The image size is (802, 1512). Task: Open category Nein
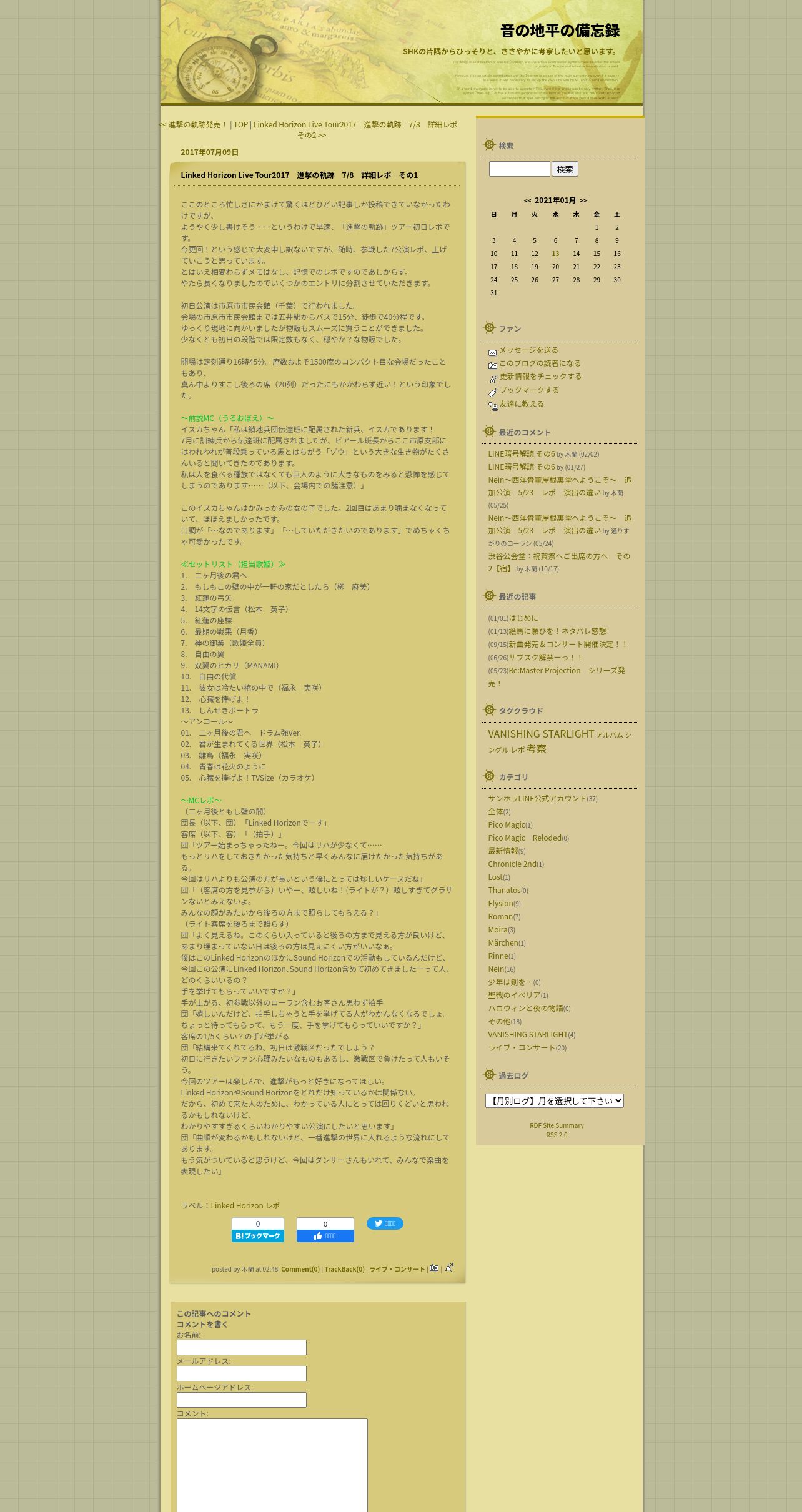(x=496, y=969)
